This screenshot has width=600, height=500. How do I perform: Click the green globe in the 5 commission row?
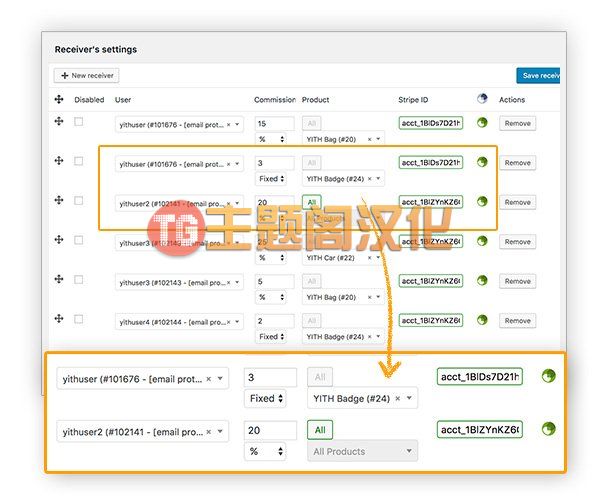click(x=482, y=280)
